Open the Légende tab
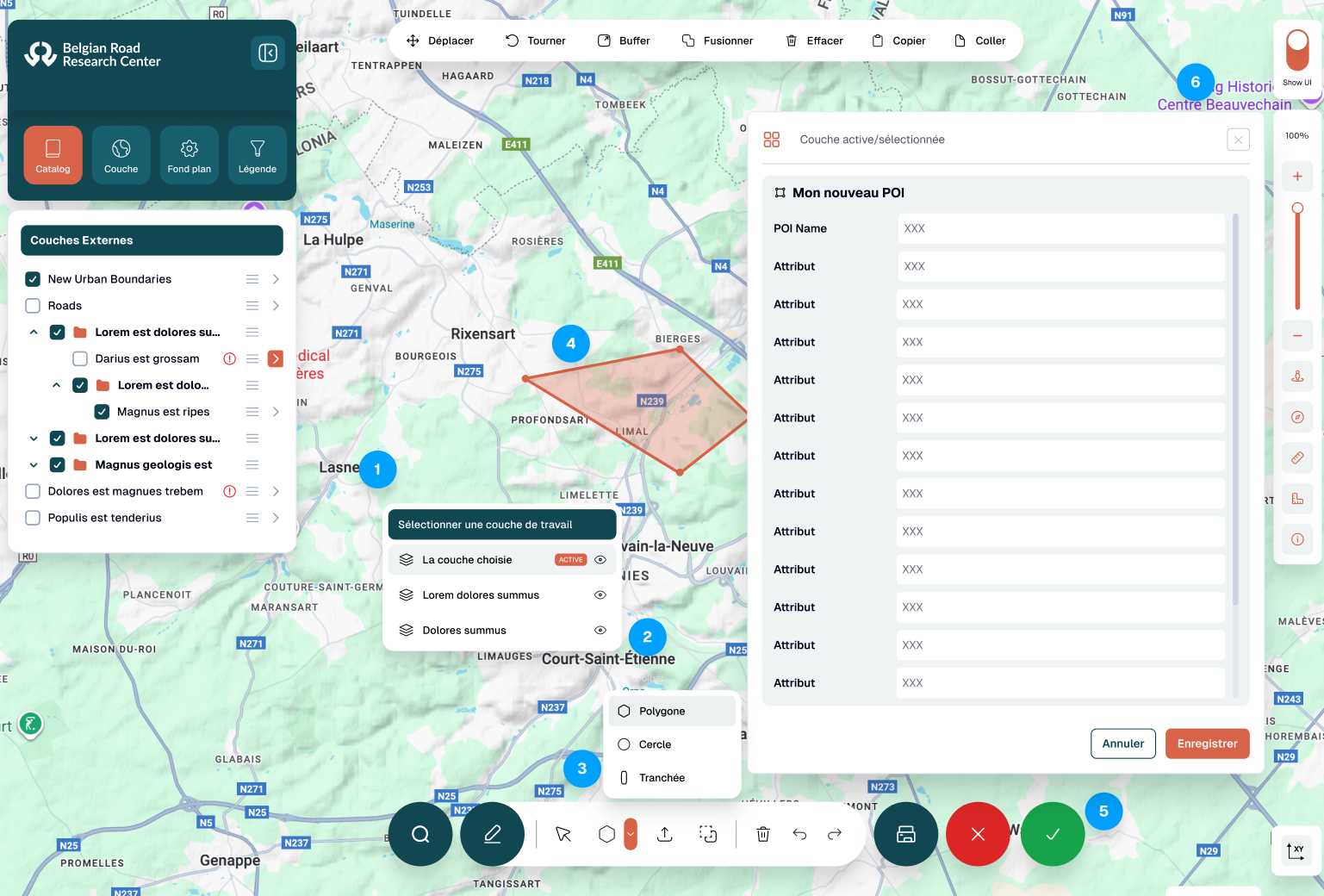Image resolution: width=1324 pixels, height=896 pixels. tap(258, 155)
